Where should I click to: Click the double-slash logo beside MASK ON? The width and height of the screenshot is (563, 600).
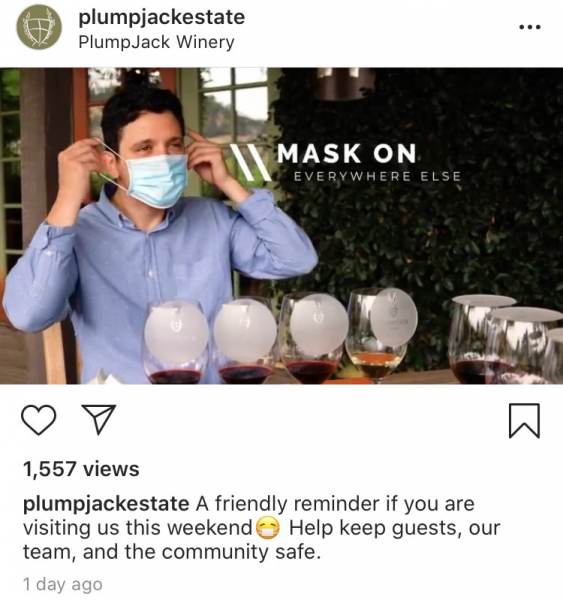click(251, 162)
